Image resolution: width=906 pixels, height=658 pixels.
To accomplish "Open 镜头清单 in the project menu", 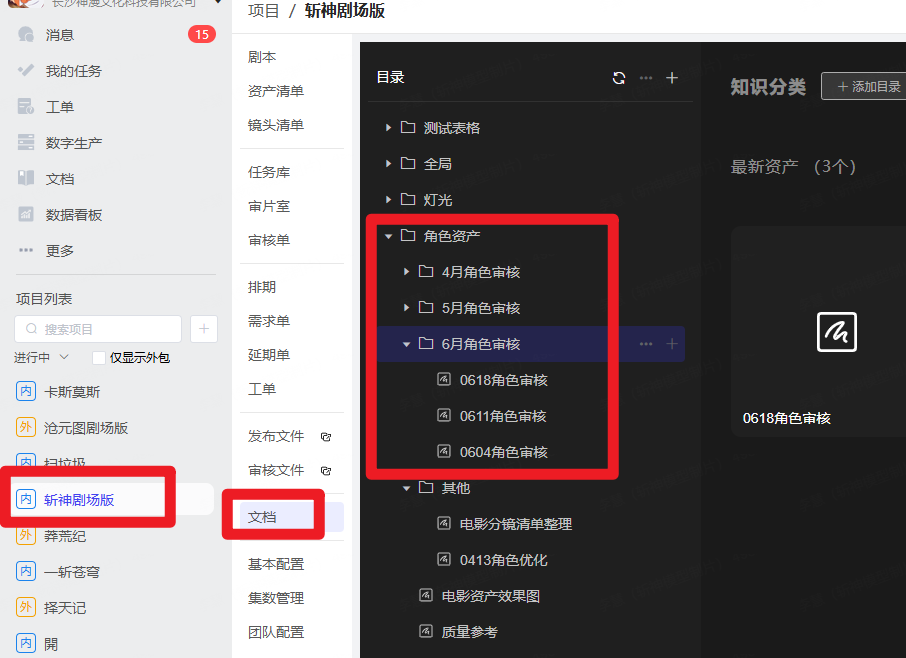I will click(x=276, y=125).
